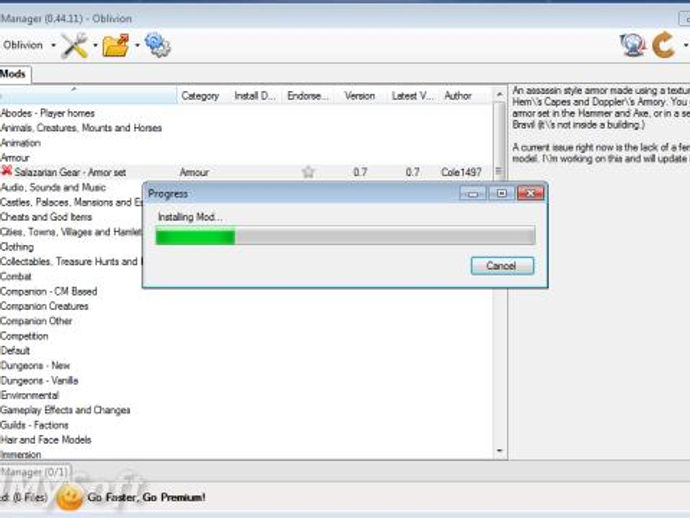Click the Download Manager (0/1) tab
Screen dimensions: 690x518
(x=35, y=472)
